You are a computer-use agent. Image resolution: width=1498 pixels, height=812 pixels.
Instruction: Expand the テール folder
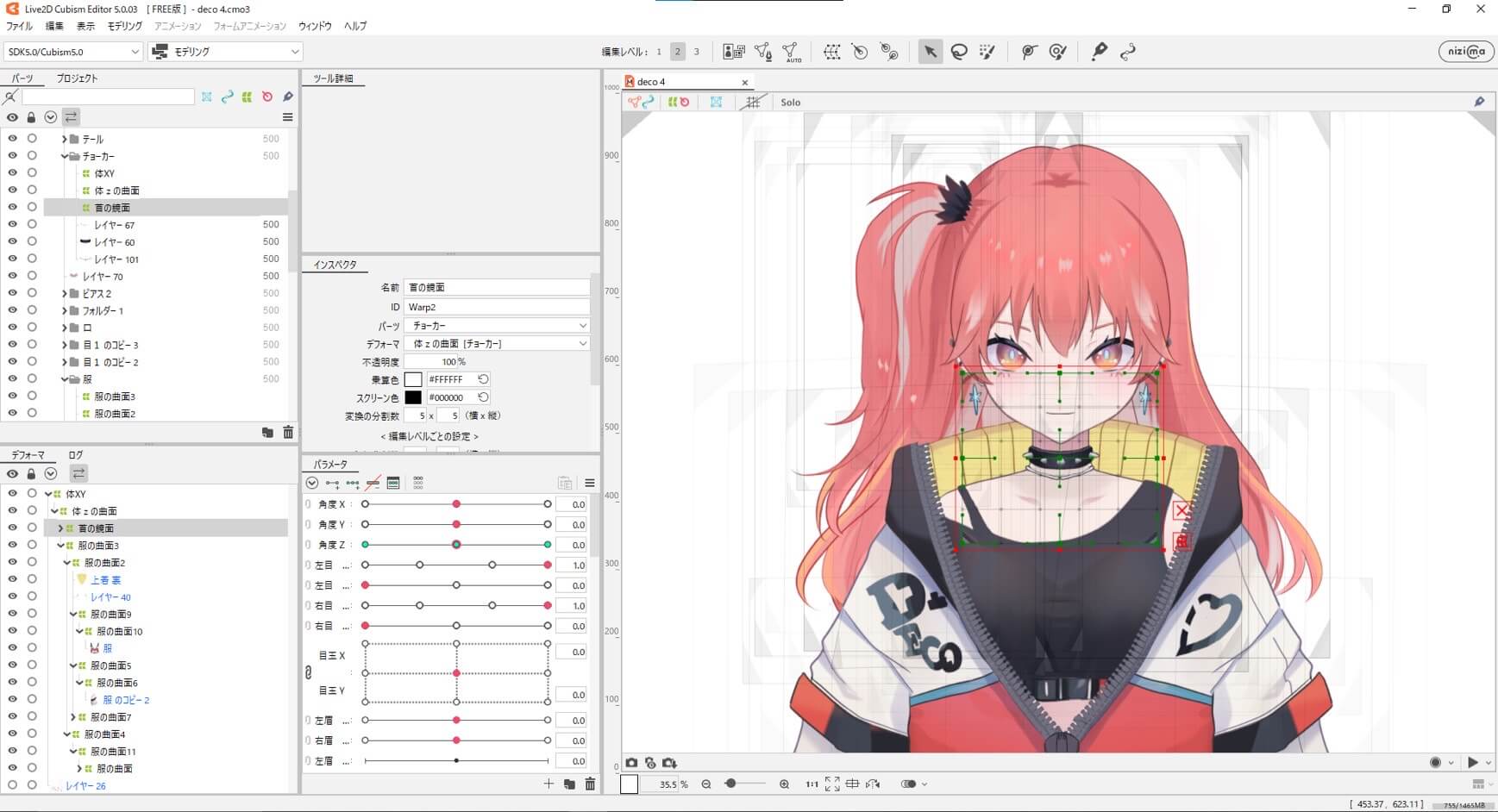[64, 139]
